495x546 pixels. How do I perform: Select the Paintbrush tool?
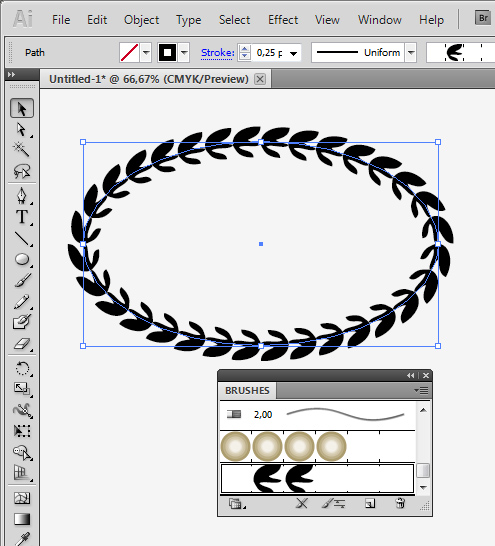coord(22,280)
